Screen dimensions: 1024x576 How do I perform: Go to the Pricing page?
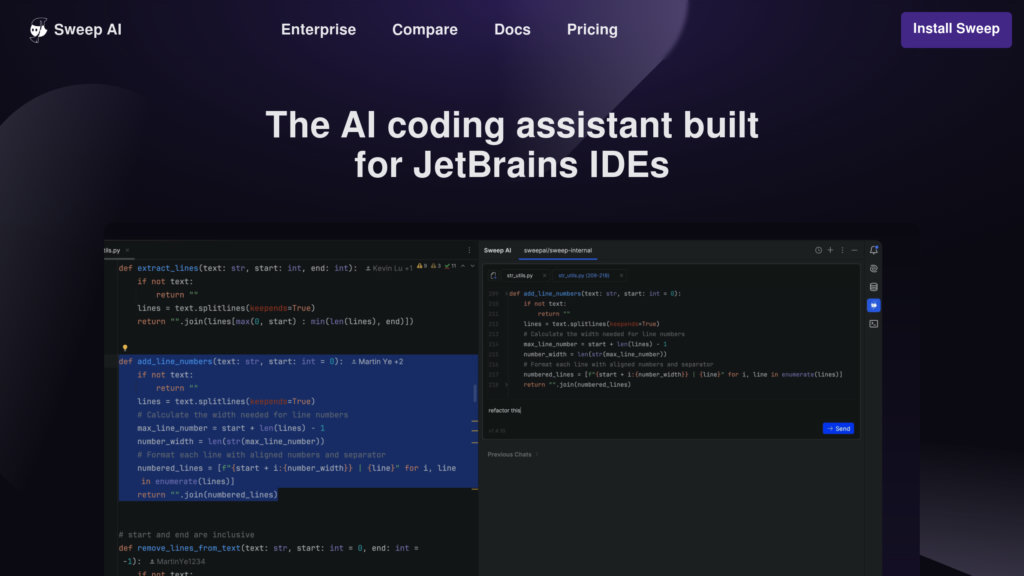[x=592, y=29]
